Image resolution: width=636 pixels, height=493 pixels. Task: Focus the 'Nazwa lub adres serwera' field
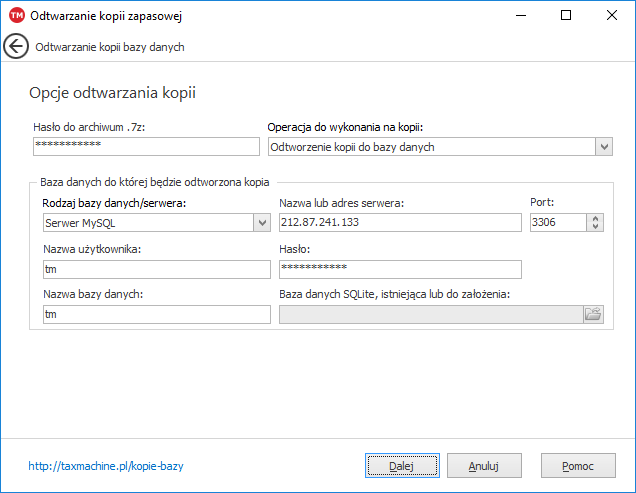click(400, 223)
